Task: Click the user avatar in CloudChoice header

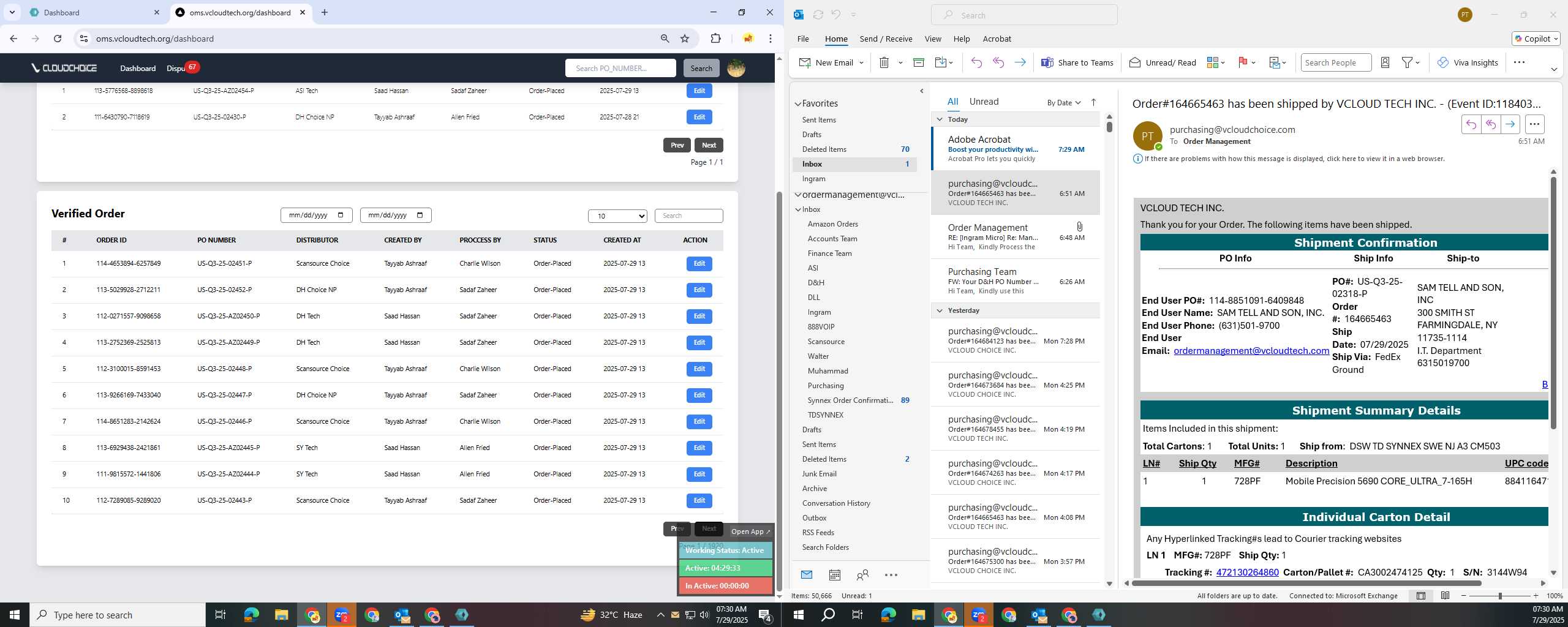Action: coord(736,68)
